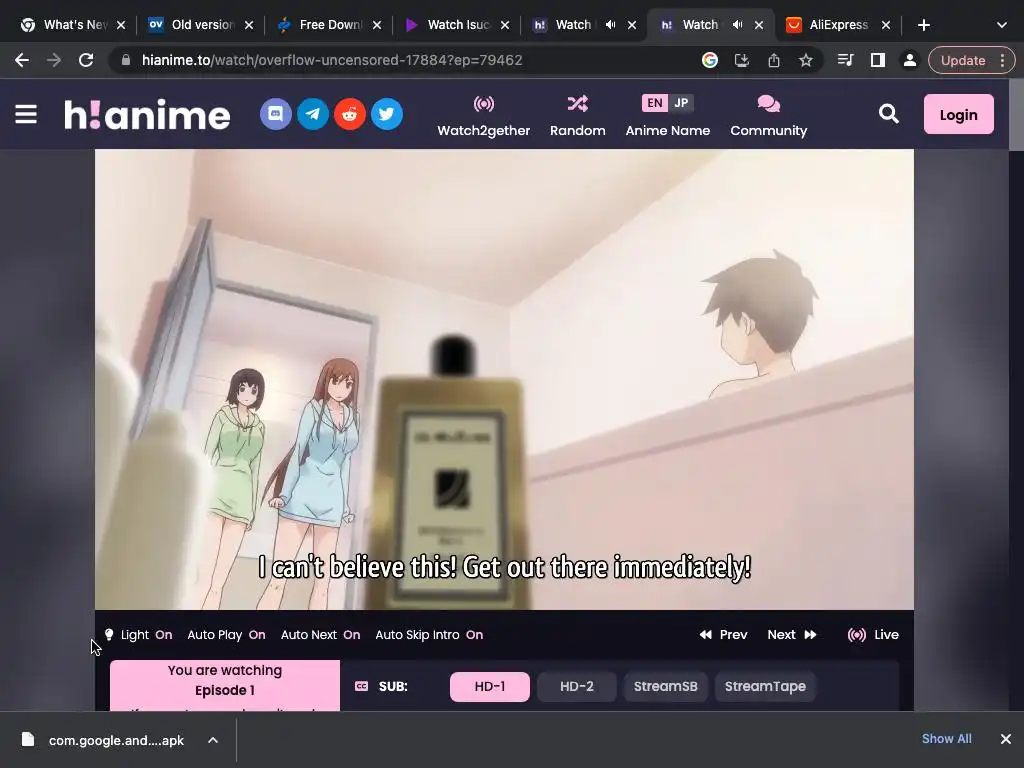Reload the current page

(86, 60)
